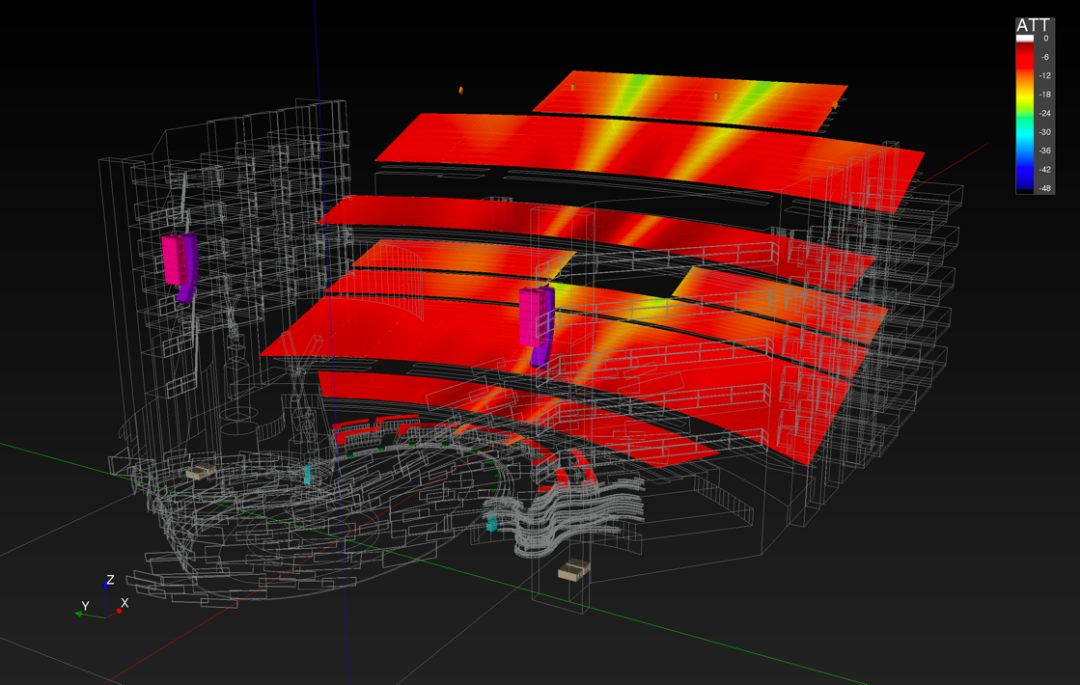Click the white 0 dB swatch on legend

coord(1024,38)
